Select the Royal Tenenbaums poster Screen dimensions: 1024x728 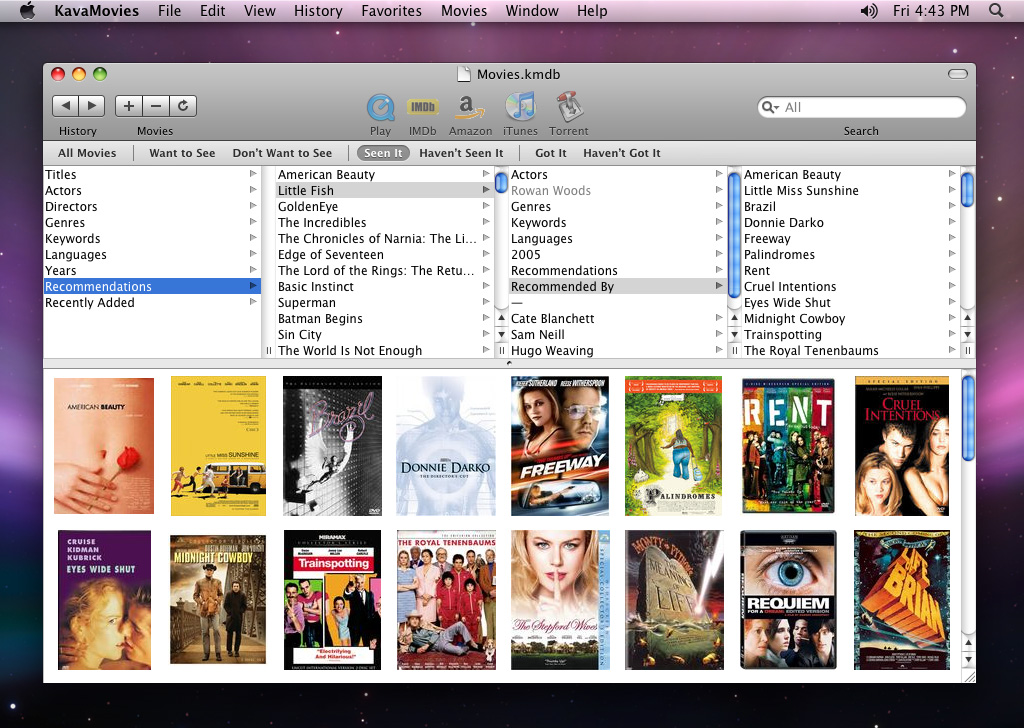(x=446, y=600)
